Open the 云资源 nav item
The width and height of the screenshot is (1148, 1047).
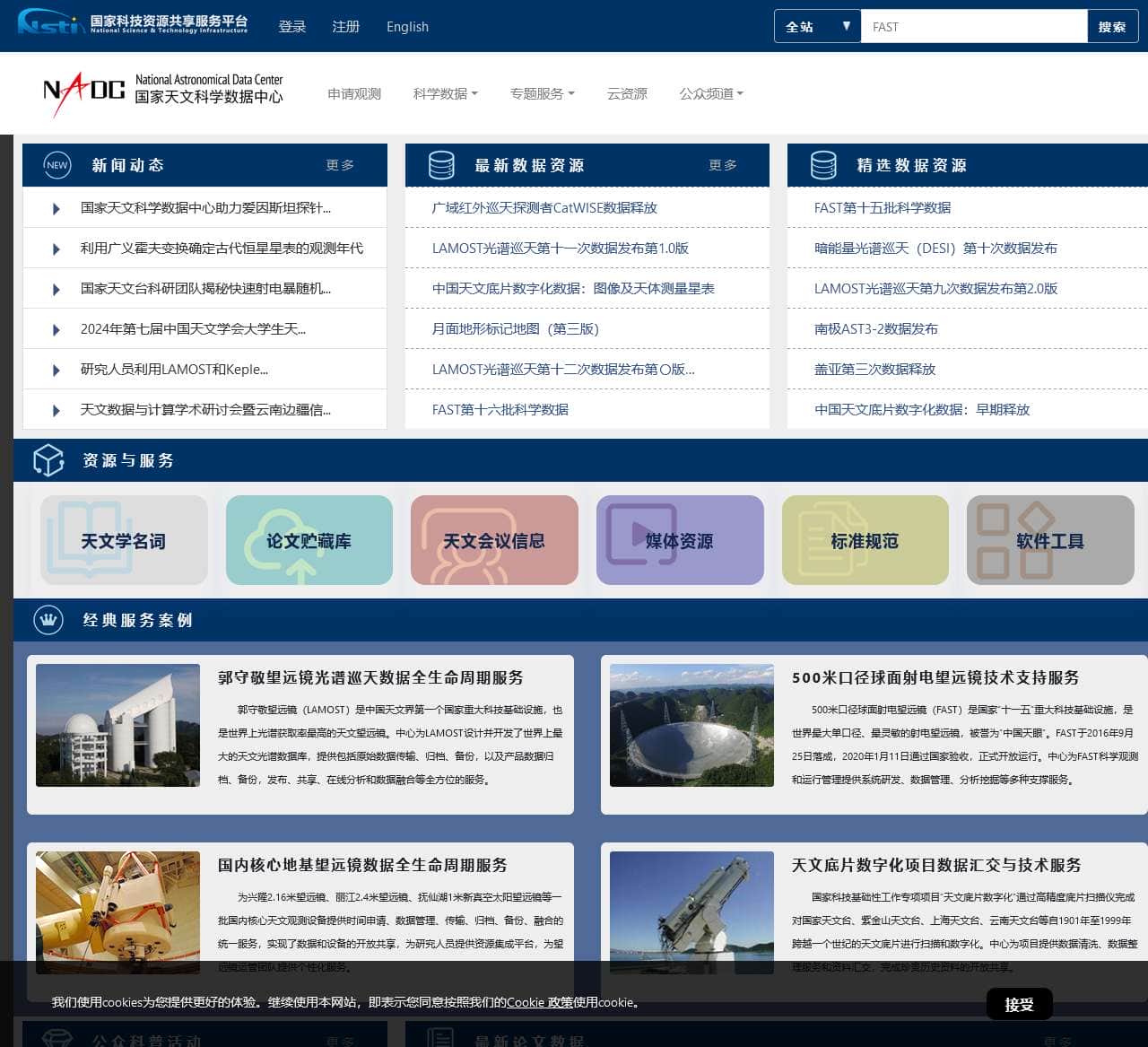(x=627, y=93)
